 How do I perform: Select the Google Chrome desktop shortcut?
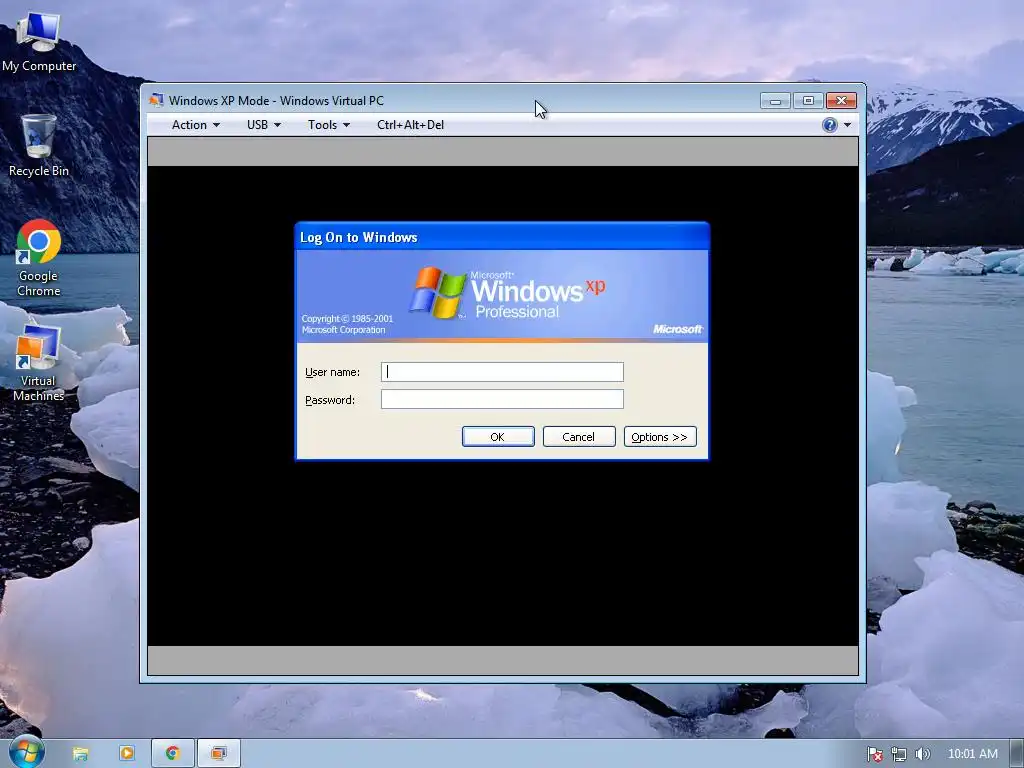coord(39,259)
